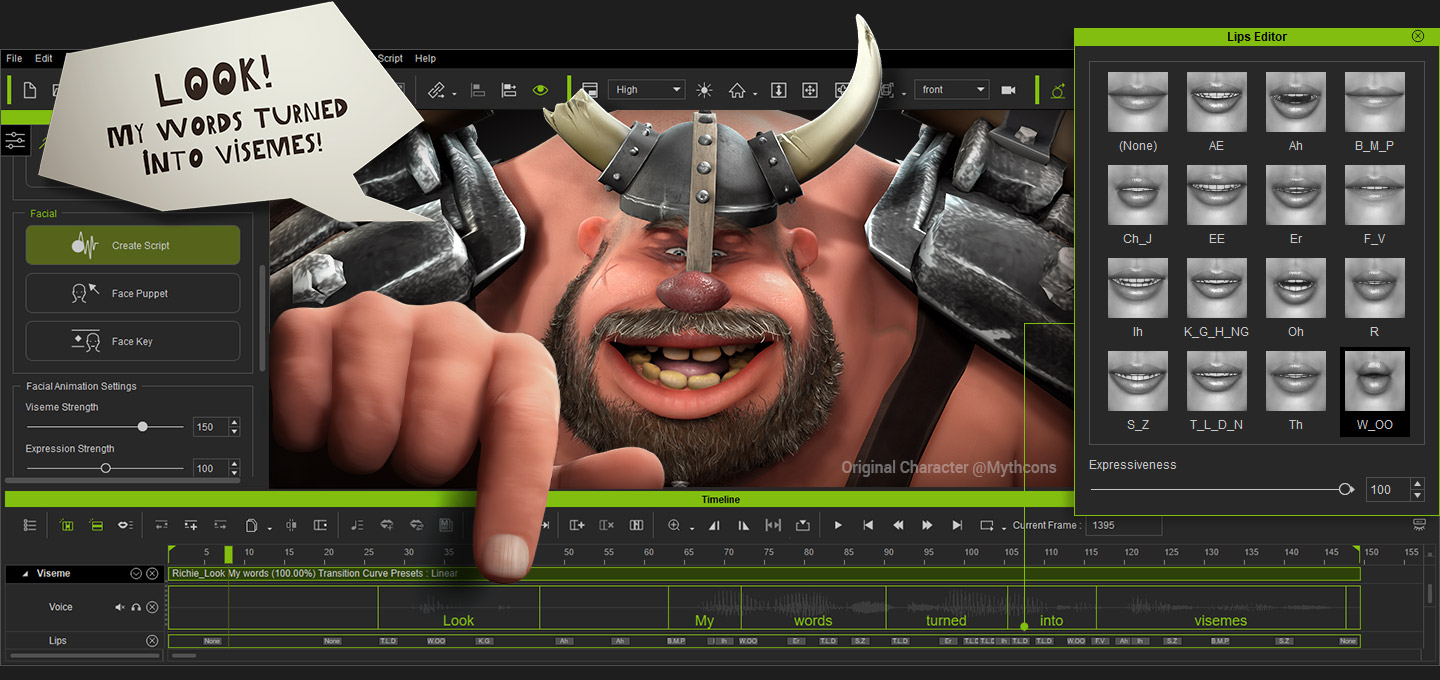This screenshot has width=1440, height=680.
Task: Click the track list icon in the timeline toolbar
Action: coord(30,524)
